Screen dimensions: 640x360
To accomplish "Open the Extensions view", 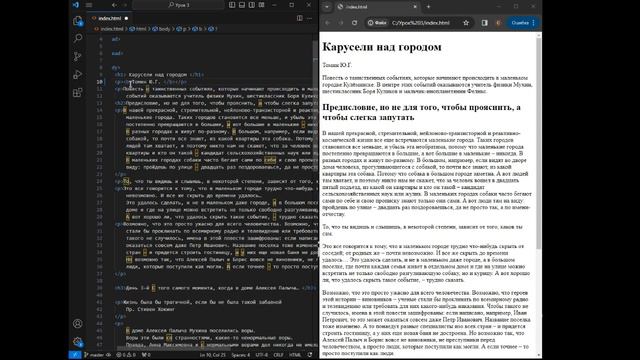I will point(78,93).
